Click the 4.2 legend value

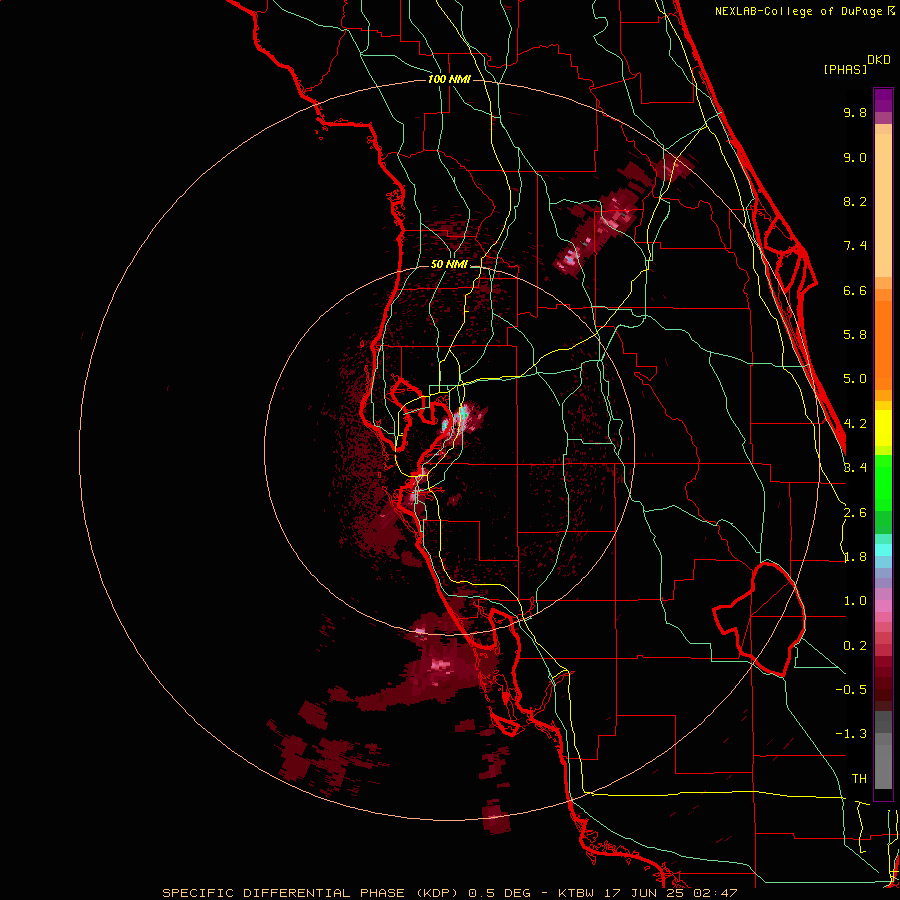pos(855,424)
